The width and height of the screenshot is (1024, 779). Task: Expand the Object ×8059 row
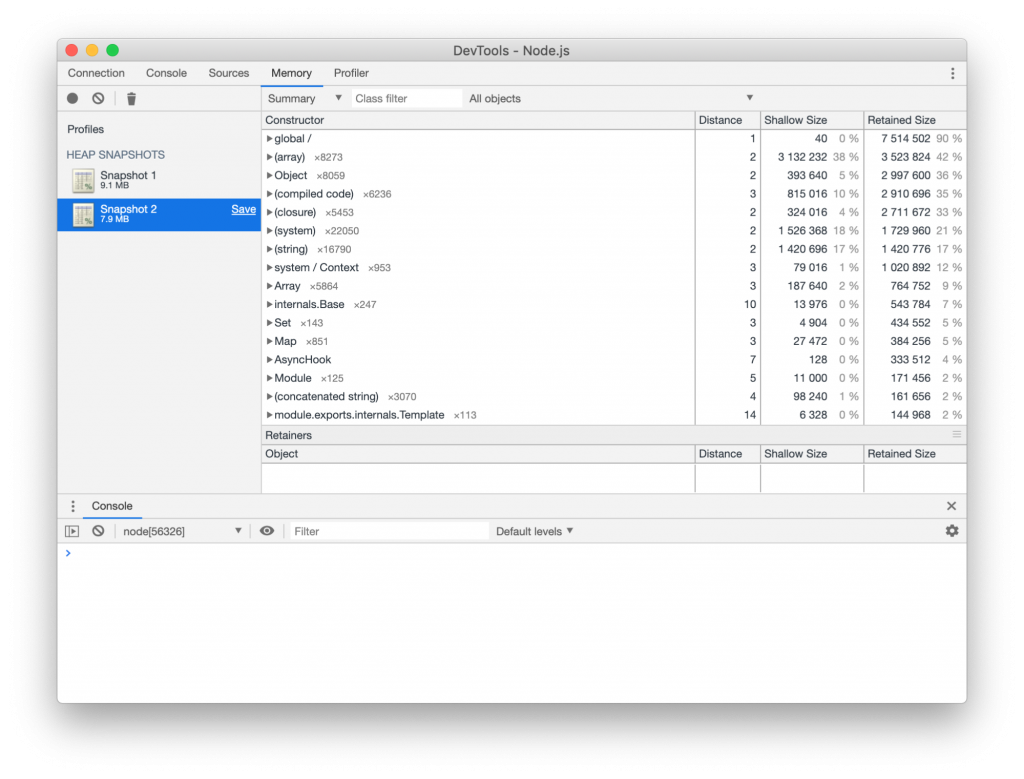click(x=269, y=176)
